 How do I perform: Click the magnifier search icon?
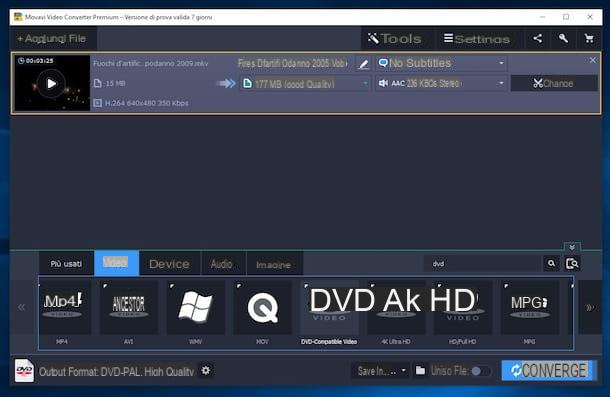pyautogui.click(x=551, y=263)
